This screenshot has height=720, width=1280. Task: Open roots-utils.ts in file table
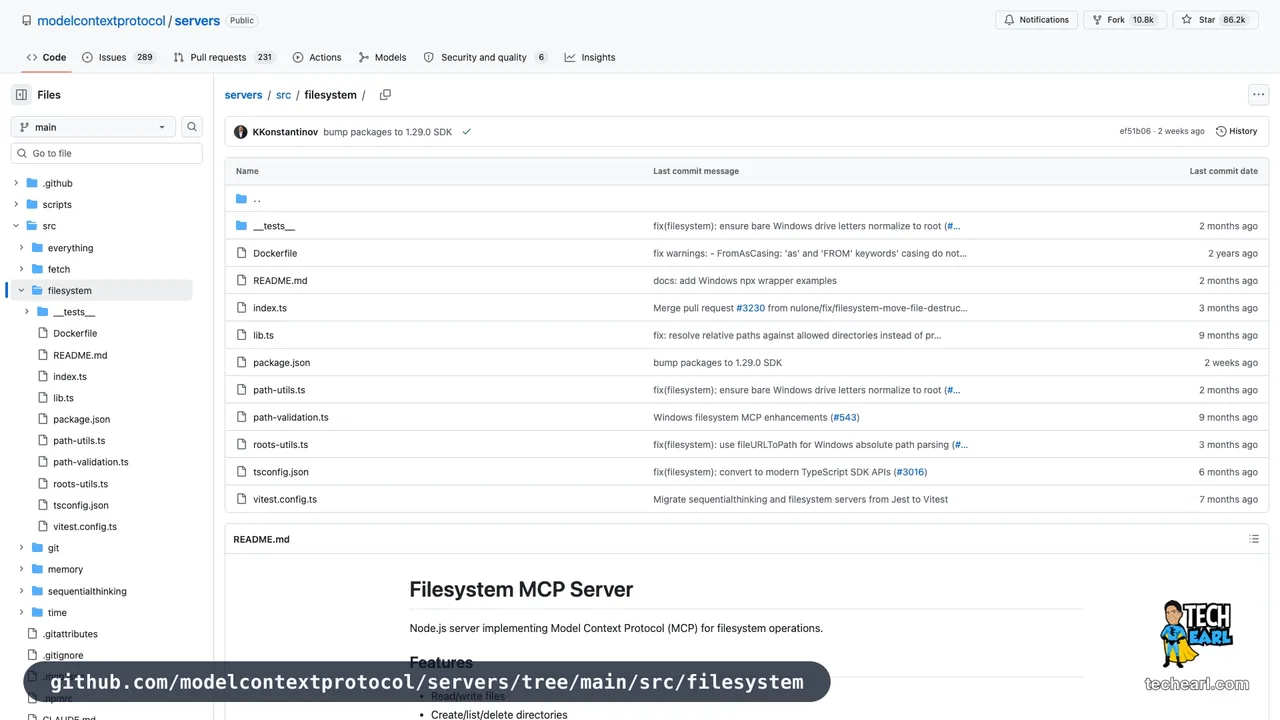coord(281,445)
